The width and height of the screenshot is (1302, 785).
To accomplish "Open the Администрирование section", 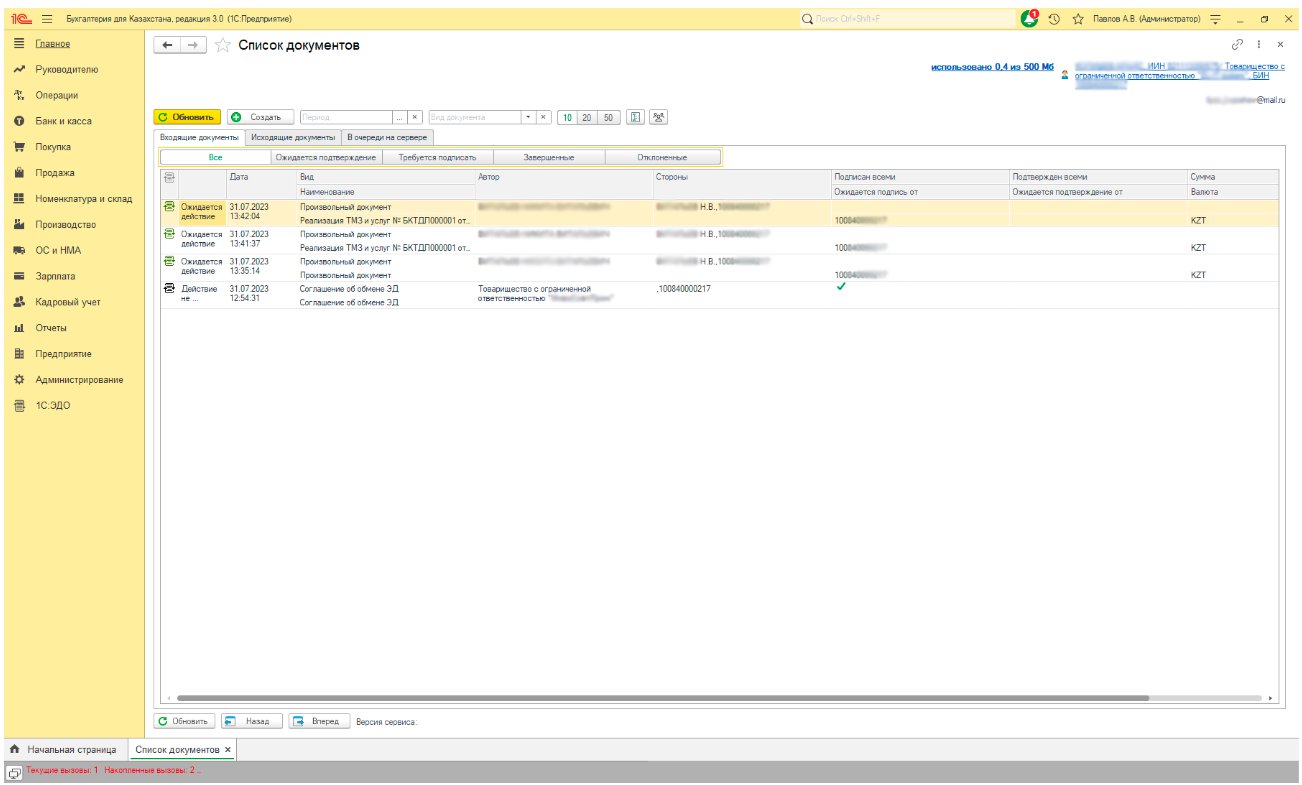I will 79,380.
